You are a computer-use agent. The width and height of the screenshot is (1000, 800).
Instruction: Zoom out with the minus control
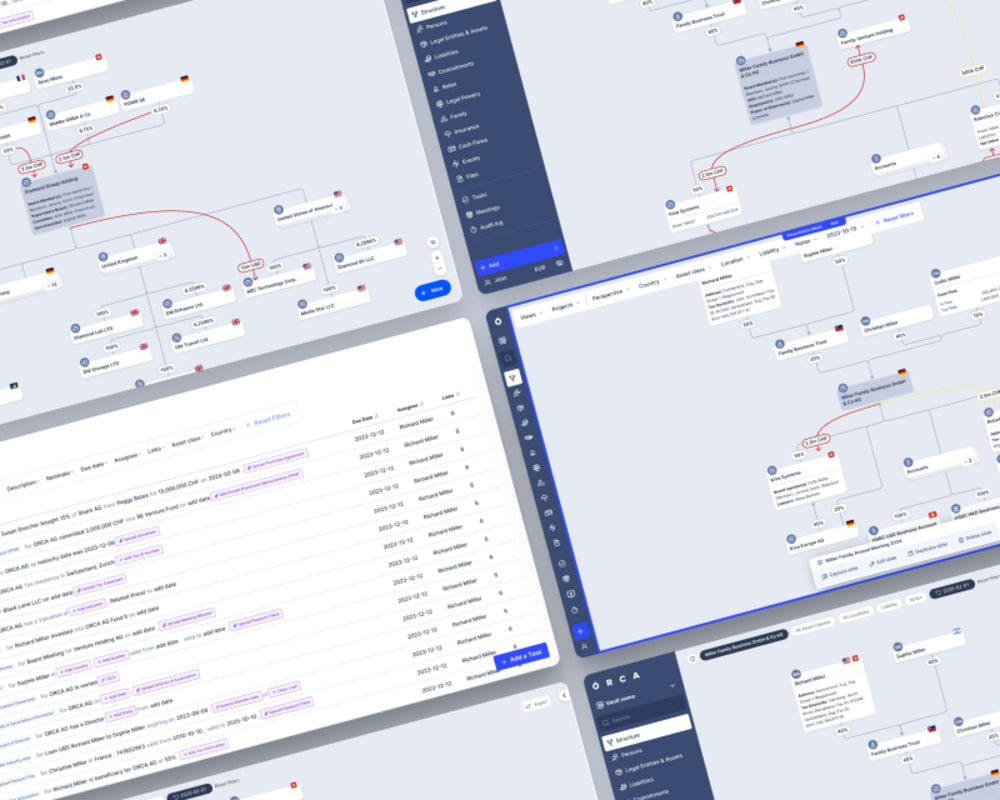click(x=439, y=269)
